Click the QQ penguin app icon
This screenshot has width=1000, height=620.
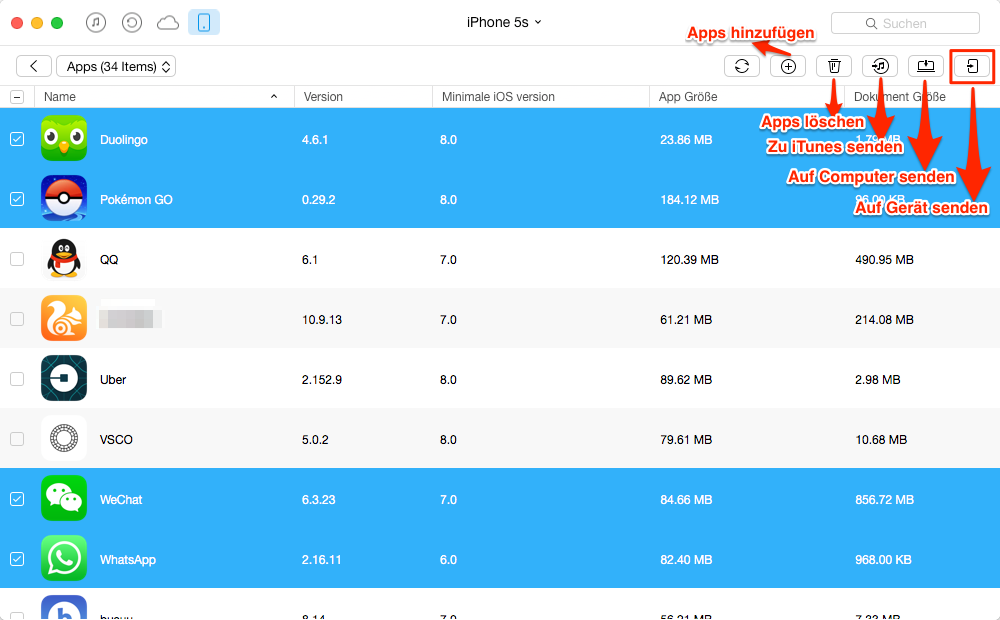[64, 258]
